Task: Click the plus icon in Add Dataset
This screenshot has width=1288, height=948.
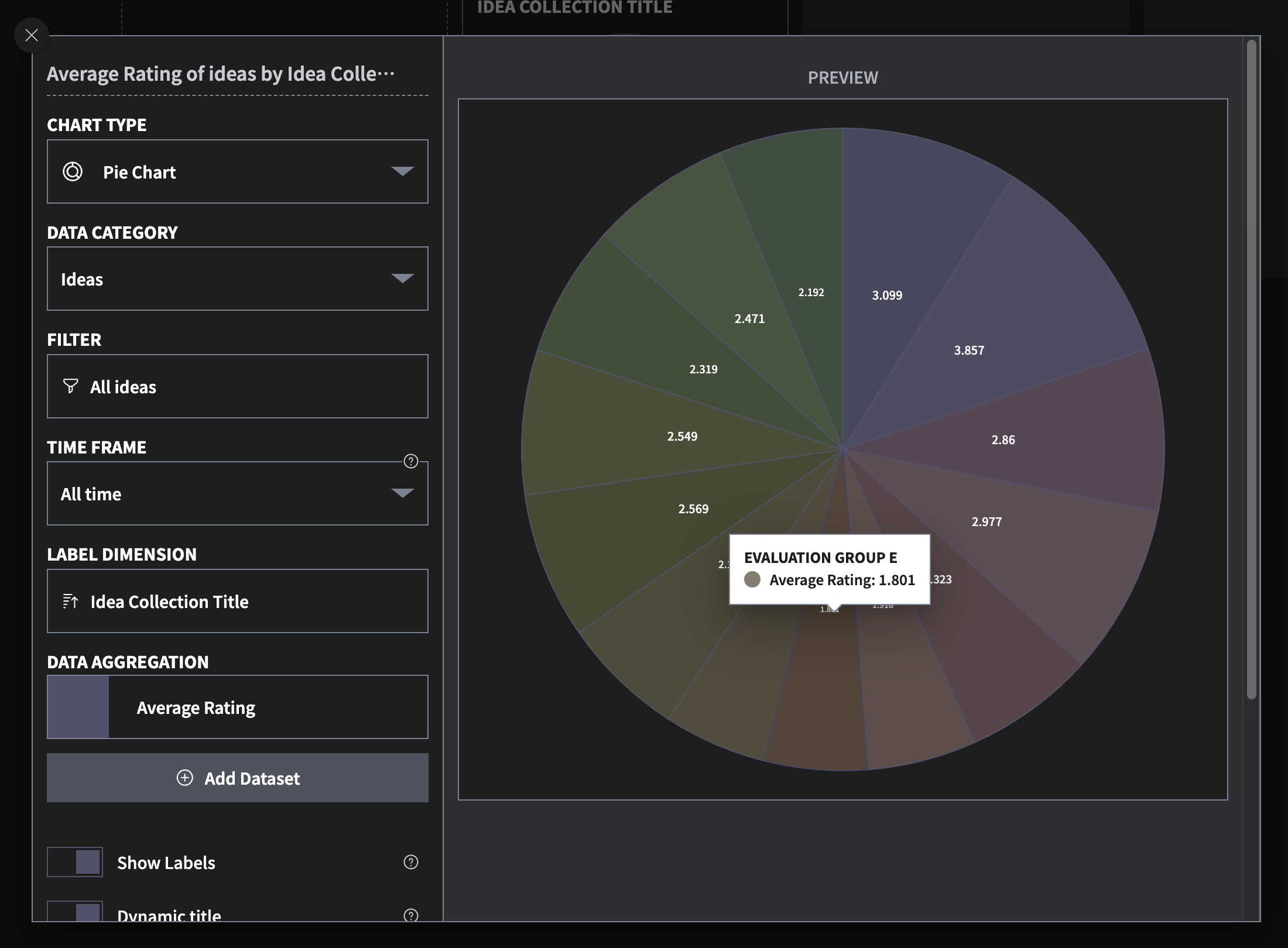Action: click(184, 778)
